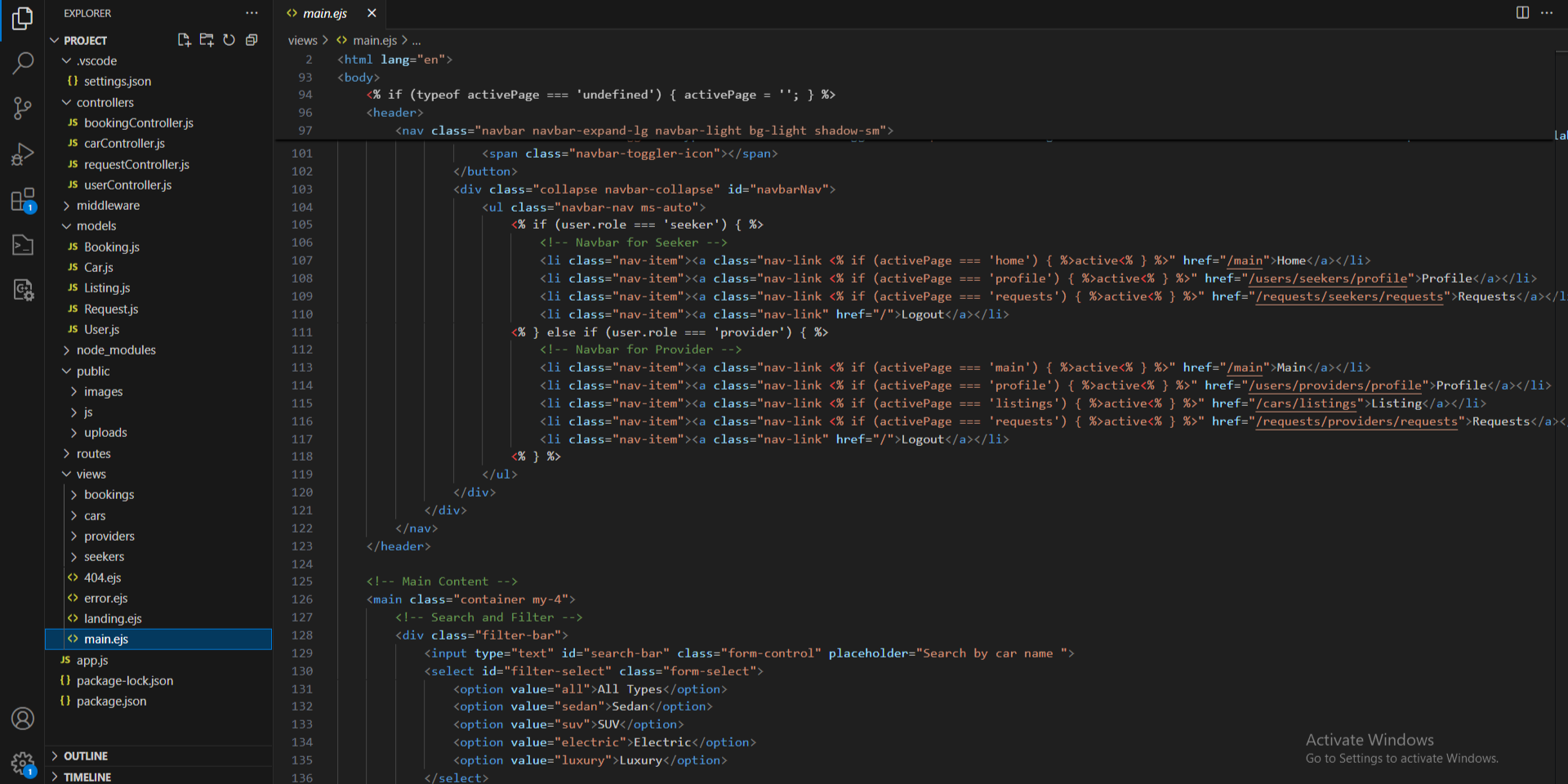Click the New Folder icon in Explorer
The width and height of the screenshot is (1568, 784).
207,40
